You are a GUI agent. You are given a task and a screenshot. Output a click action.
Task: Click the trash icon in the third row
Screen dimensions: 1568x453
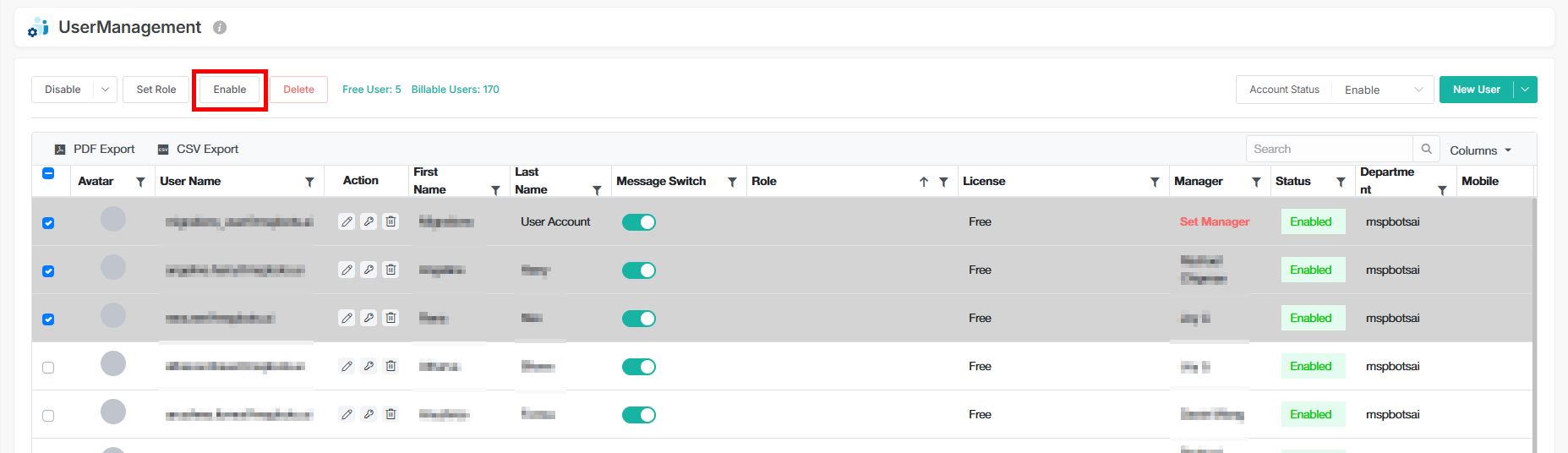[391, 318]
